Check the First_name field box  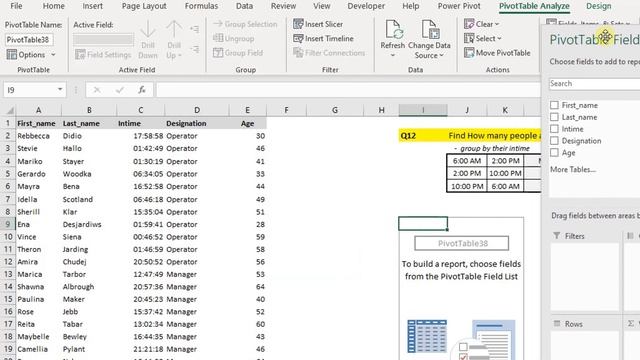pyautogui.click(x=554, y=105)
